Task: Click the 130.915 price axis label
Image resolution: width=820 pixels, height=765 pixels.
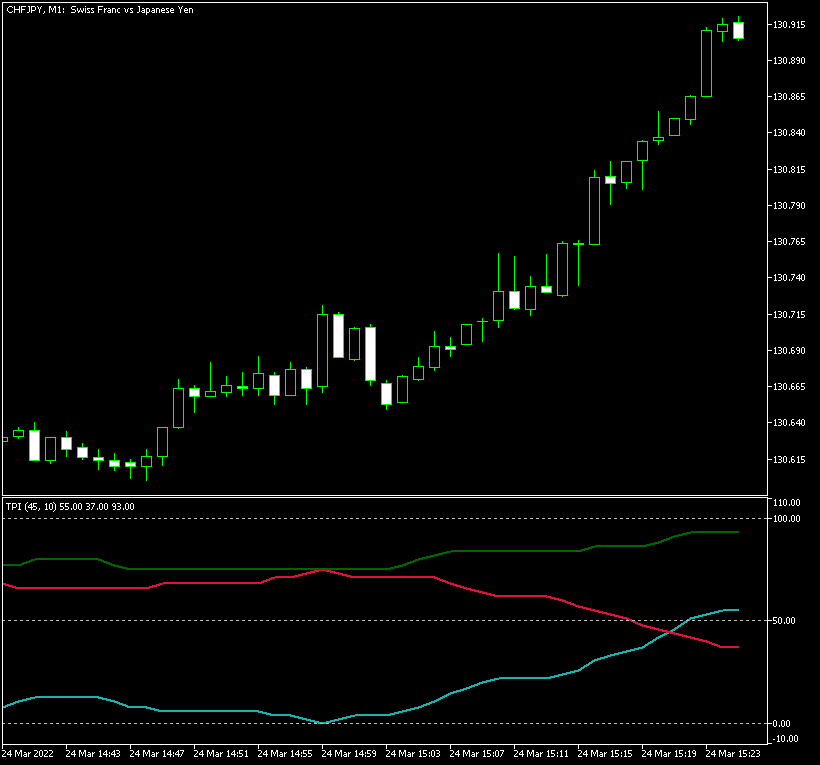Action: point(790,25)
